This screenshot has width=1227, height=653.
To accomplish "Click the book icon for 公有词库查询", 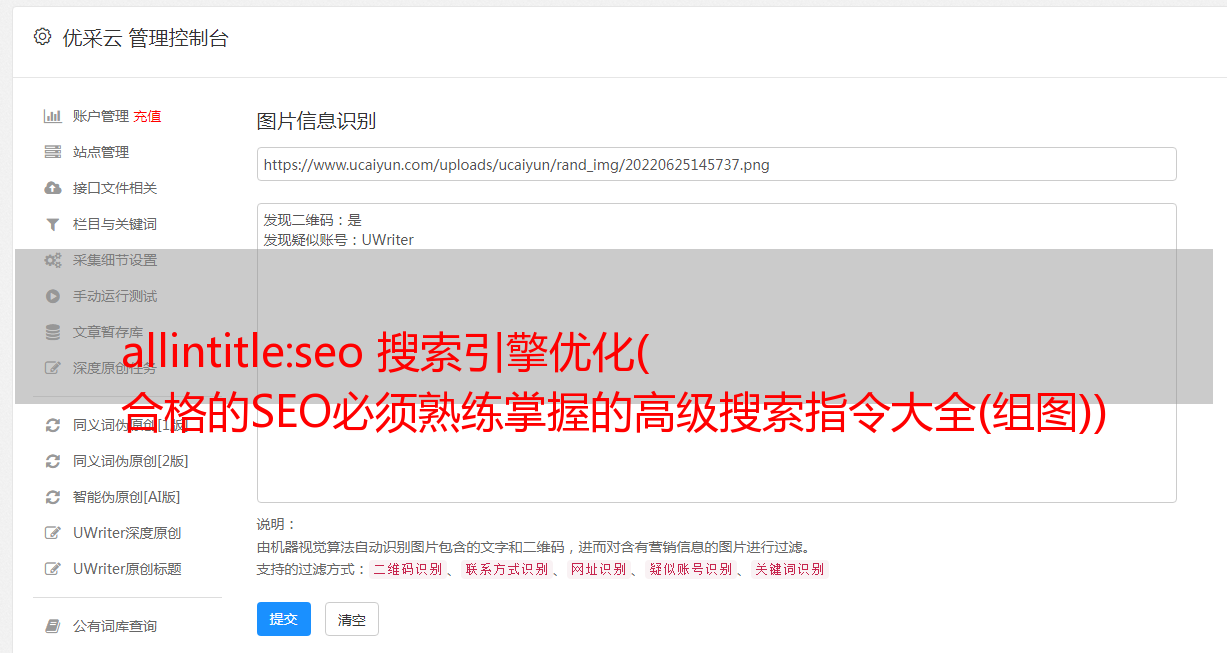I will coord(53,626).
